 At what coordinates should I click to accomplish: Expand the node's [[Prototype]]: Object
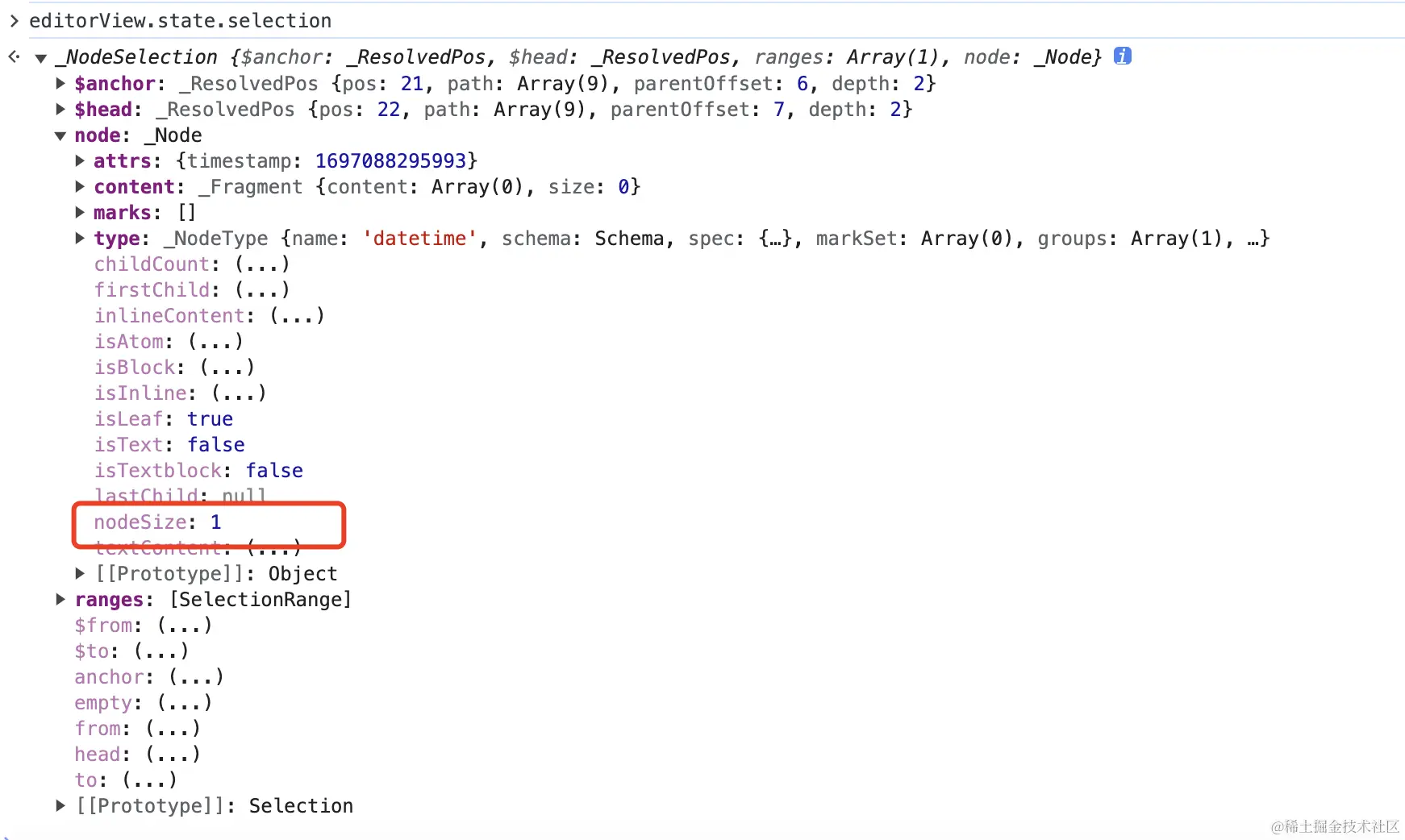pyautogui.click(x=80, y=573)
